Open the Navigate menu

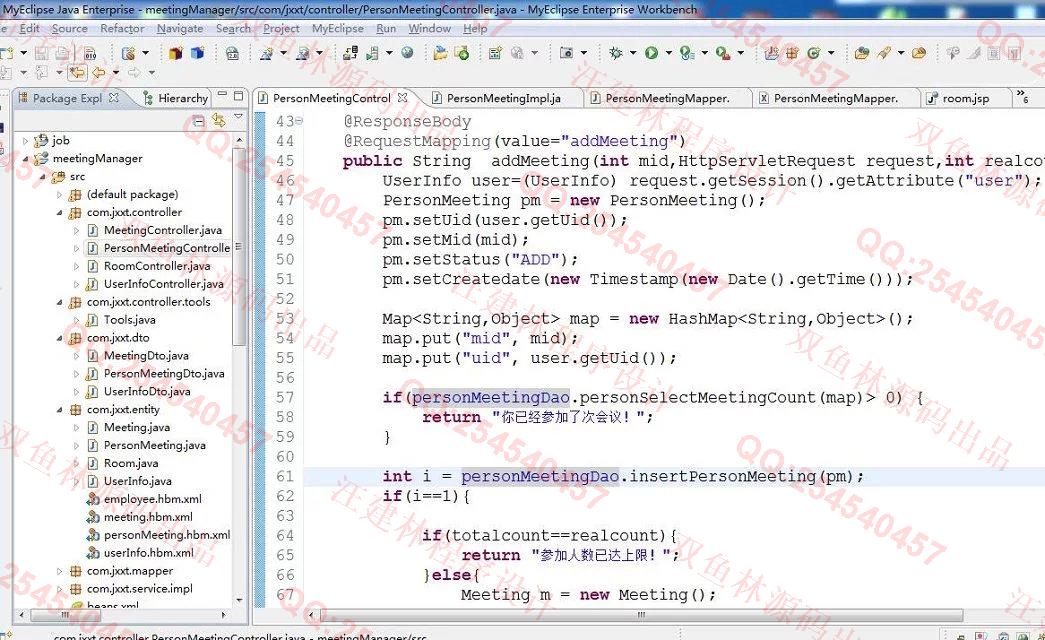(x=180, y=29)
